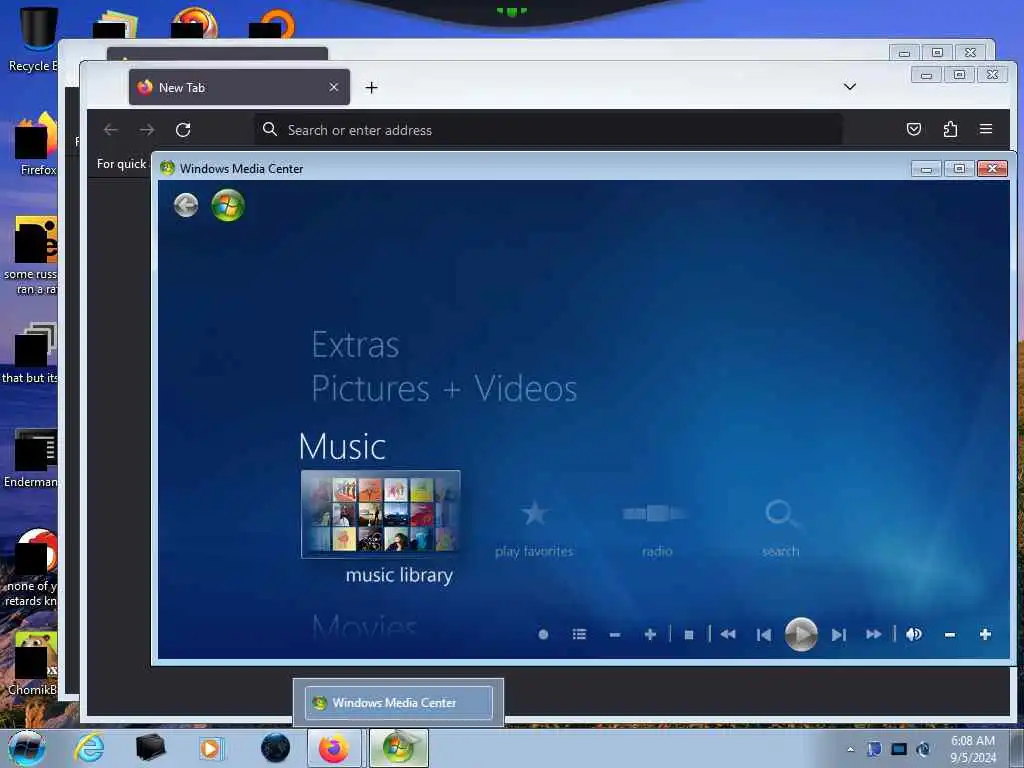
Task: Click Media Center taskbar button
Action: click(x=399, y=748)
